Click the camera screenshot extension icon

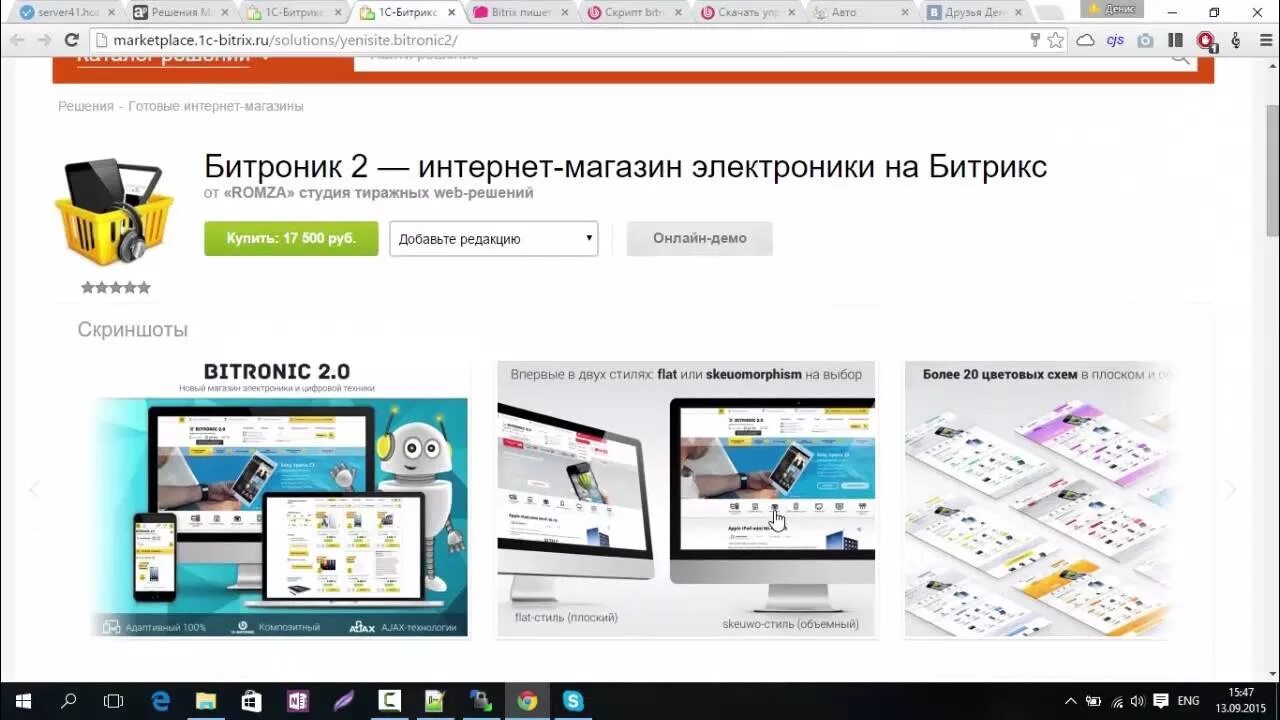[x=1145, y=40]
